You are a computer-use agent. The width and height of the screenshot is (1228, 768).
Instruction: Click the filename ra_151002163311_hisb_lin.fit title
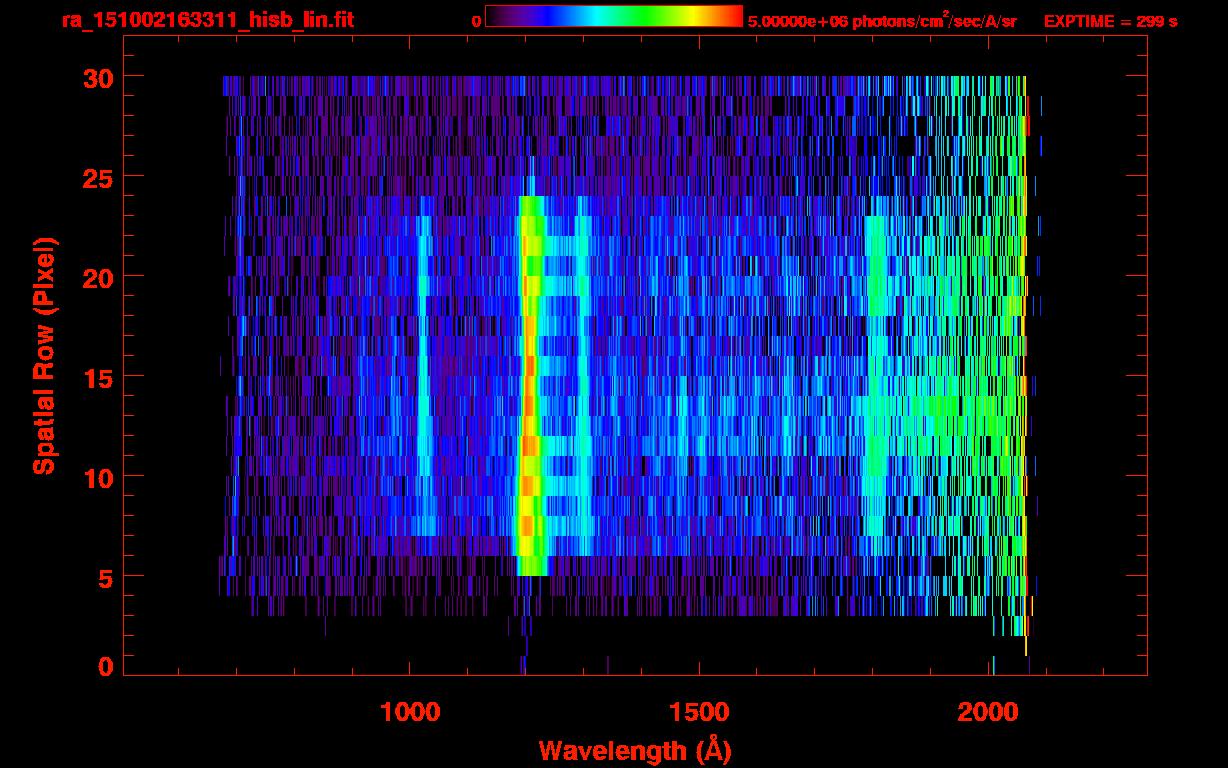tap(208, 20)
